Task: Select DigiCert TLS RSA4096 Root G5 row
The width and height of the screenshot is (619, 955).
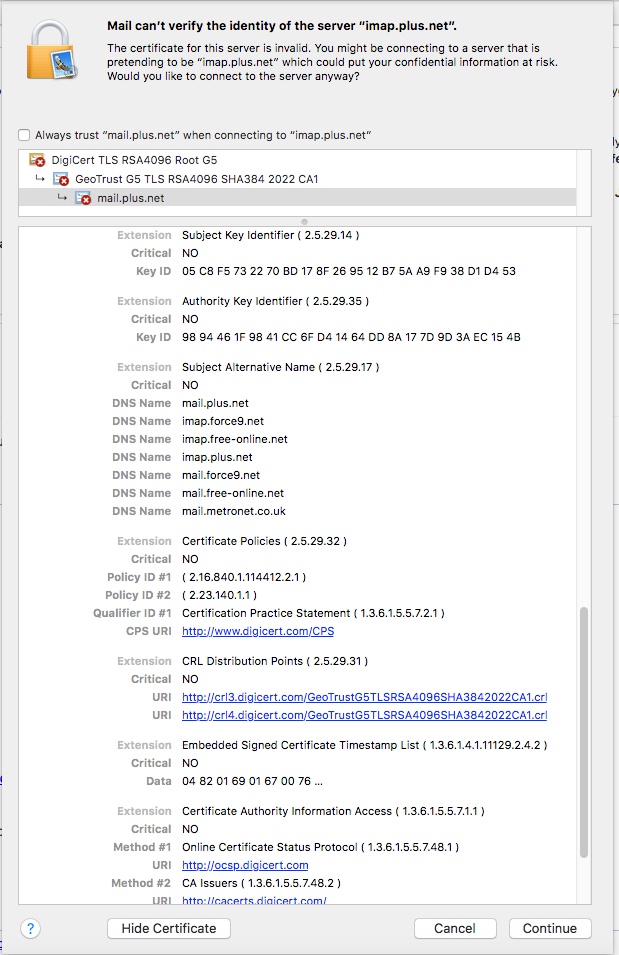Action: tap(134, 160)
